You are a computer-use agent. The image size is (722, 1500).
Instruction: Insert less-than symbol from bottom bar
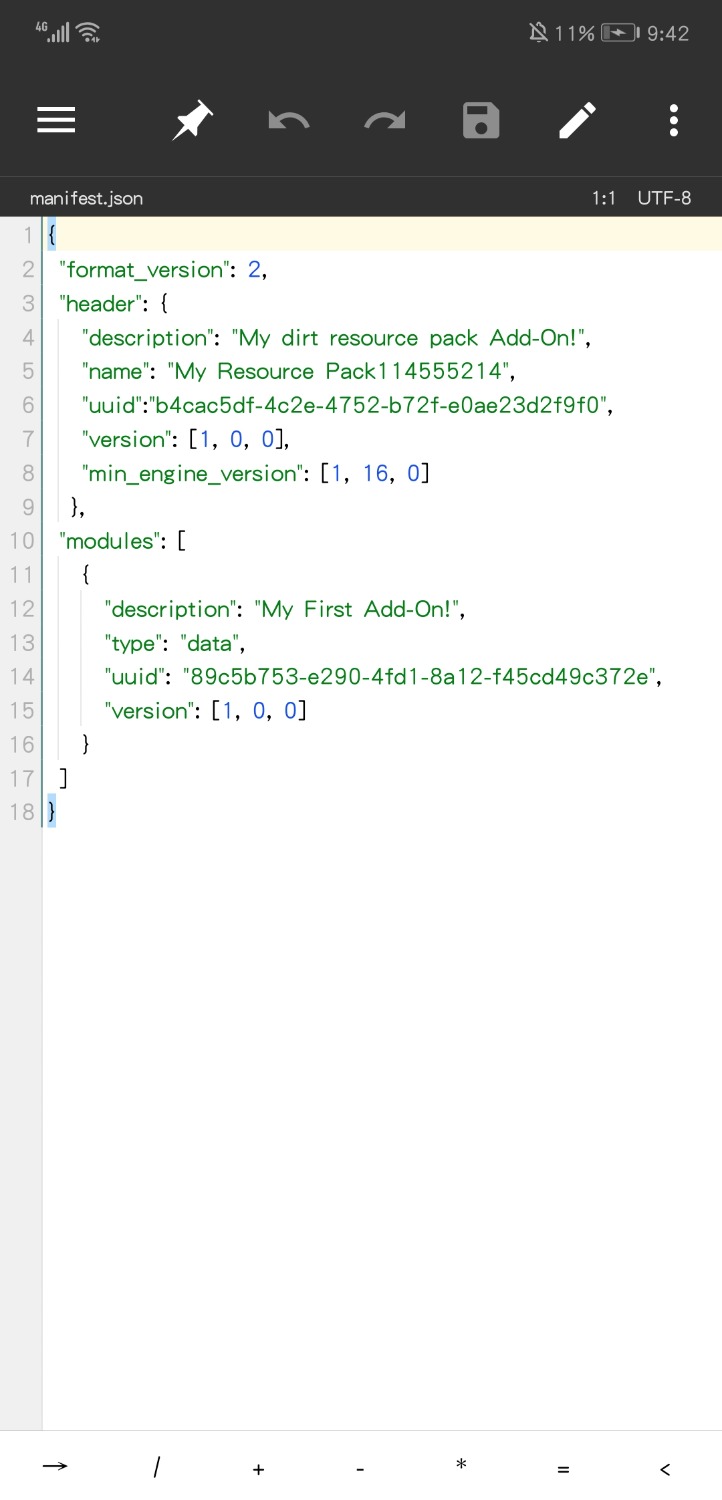point(665,1469)
